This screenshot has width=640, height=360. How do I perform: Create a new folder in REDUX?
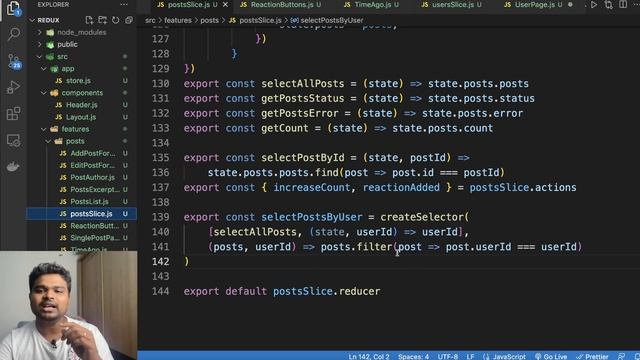102,20
